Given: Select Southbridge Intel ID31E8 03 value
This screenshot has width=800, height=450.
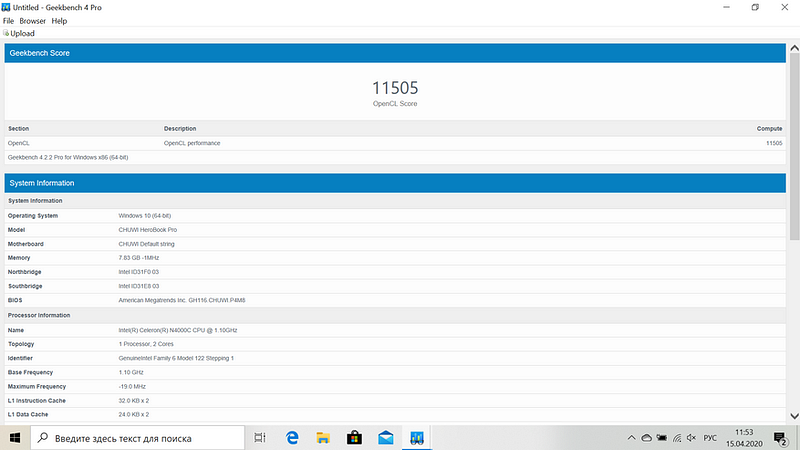Looking at the screenshot, I should (x=139, y=286).
